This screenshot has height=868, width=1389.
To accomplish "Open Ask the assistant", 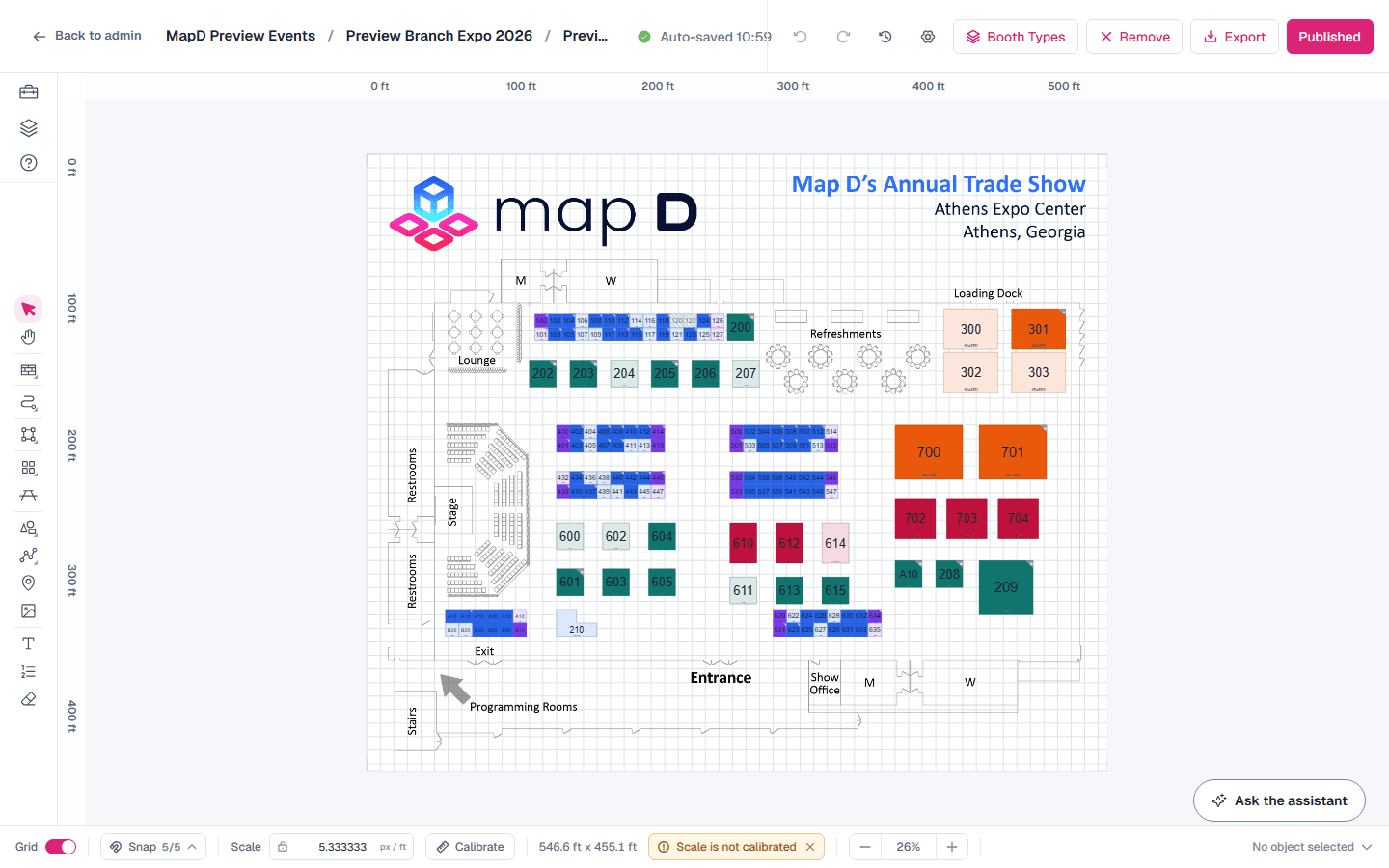I will [x=1279, y=800].
